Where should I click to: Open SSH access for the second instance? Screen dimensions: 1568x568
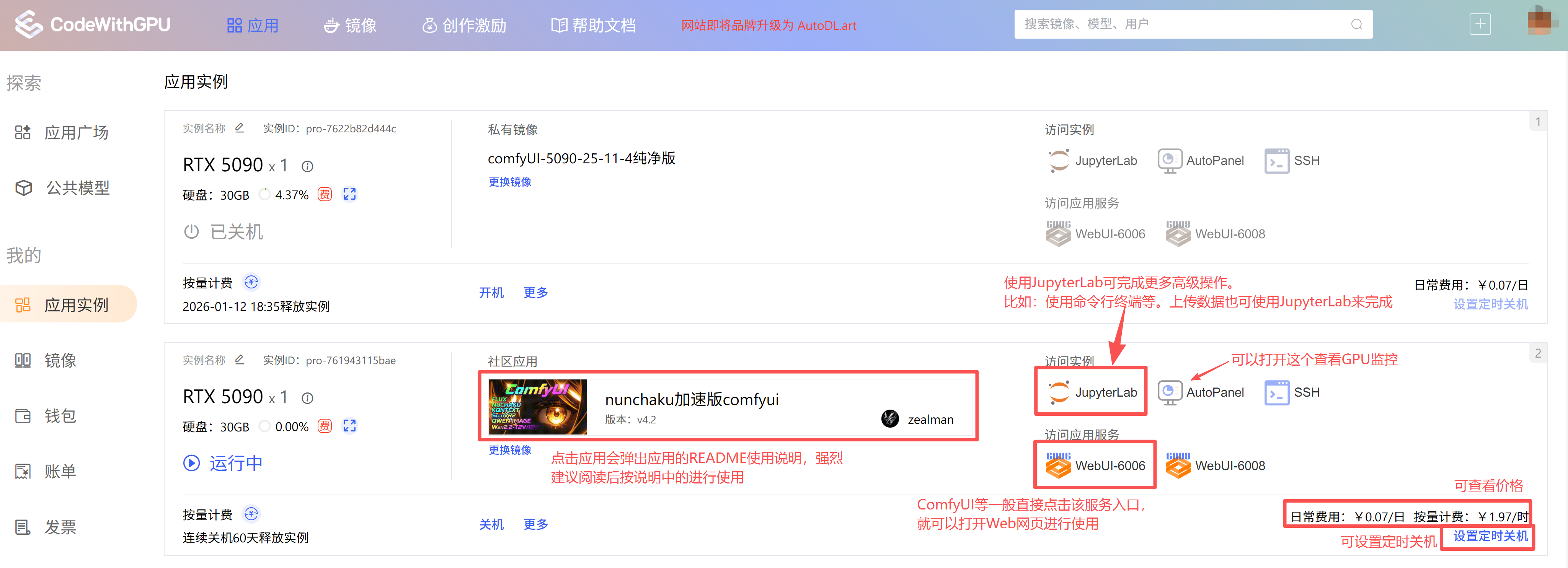pos(1292,392)
